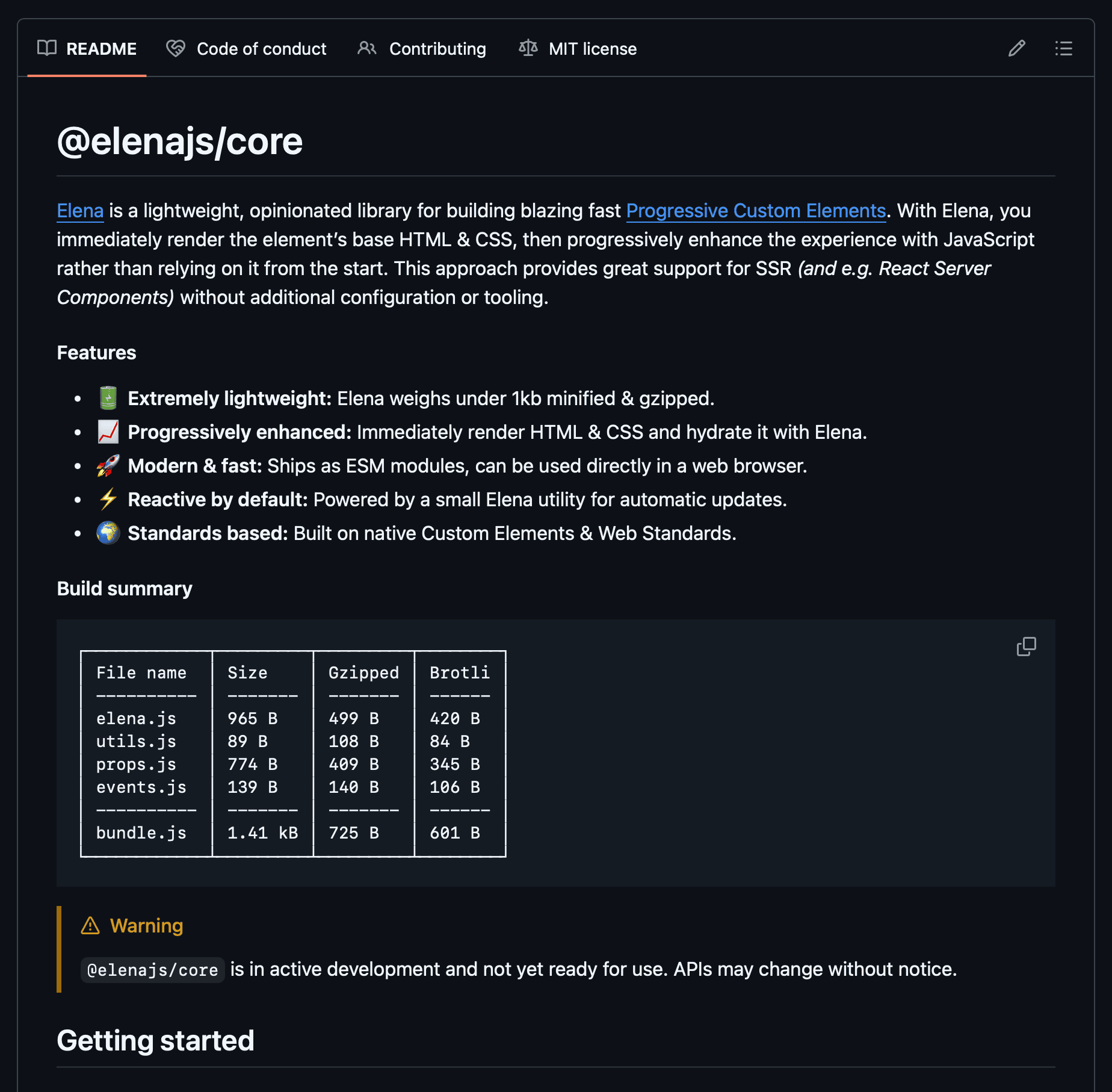Open the README outline list icon
Screen dimensions: 1112x1092
pyautogui.click(x=1063, y=49)
